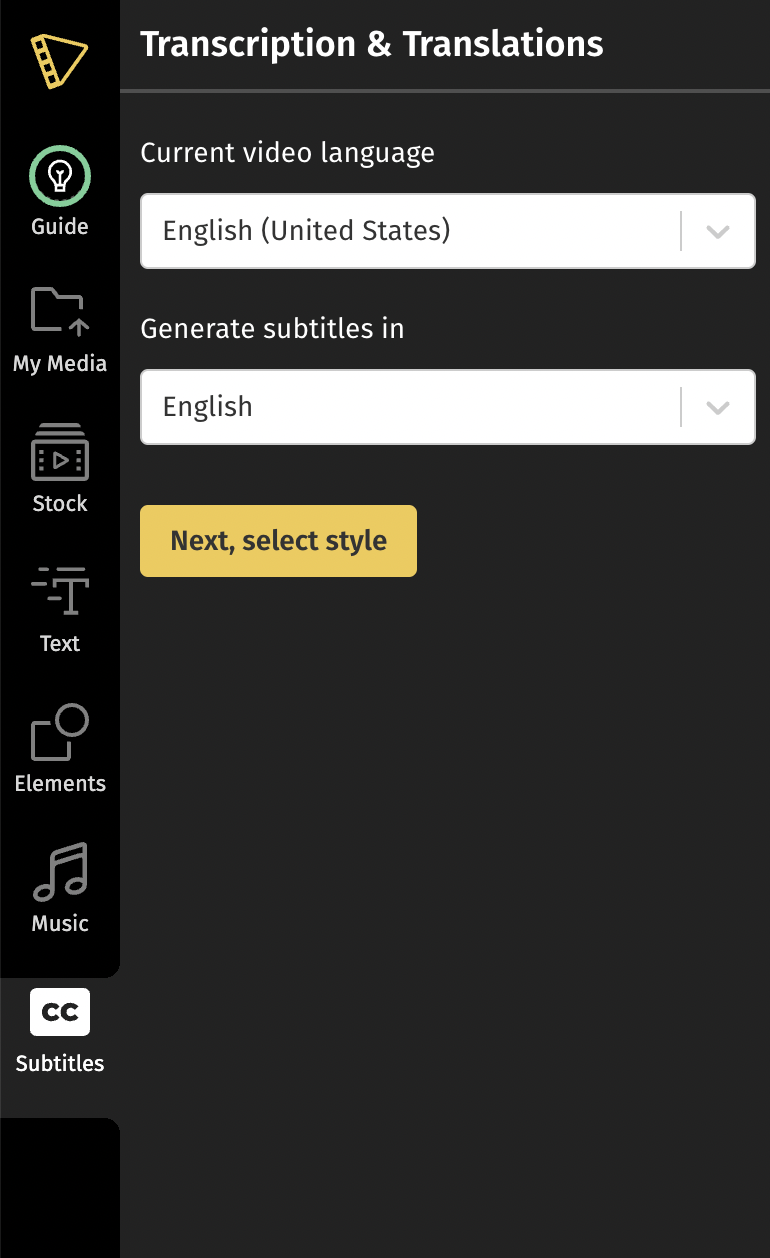
Task: Click the Elements label in the sidebar
Action: (x=60, y=784)
